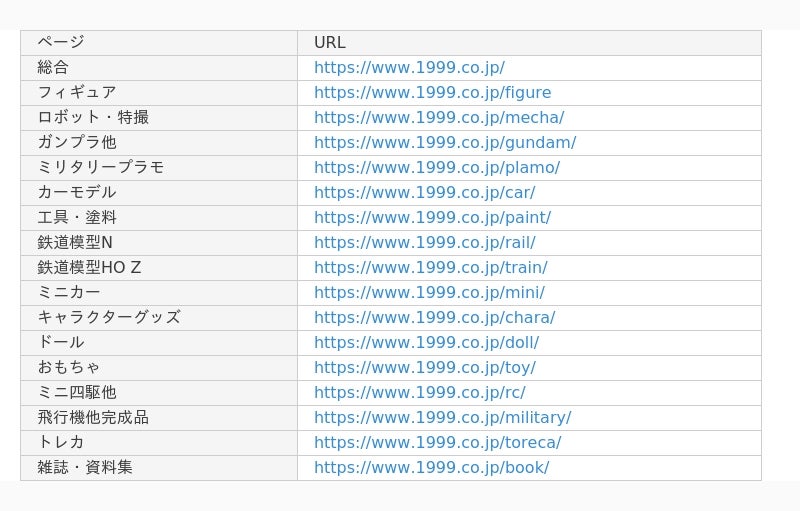Select the ガンプラ他 cell
The width and height of the screenshot is (800, 511).
159,143
